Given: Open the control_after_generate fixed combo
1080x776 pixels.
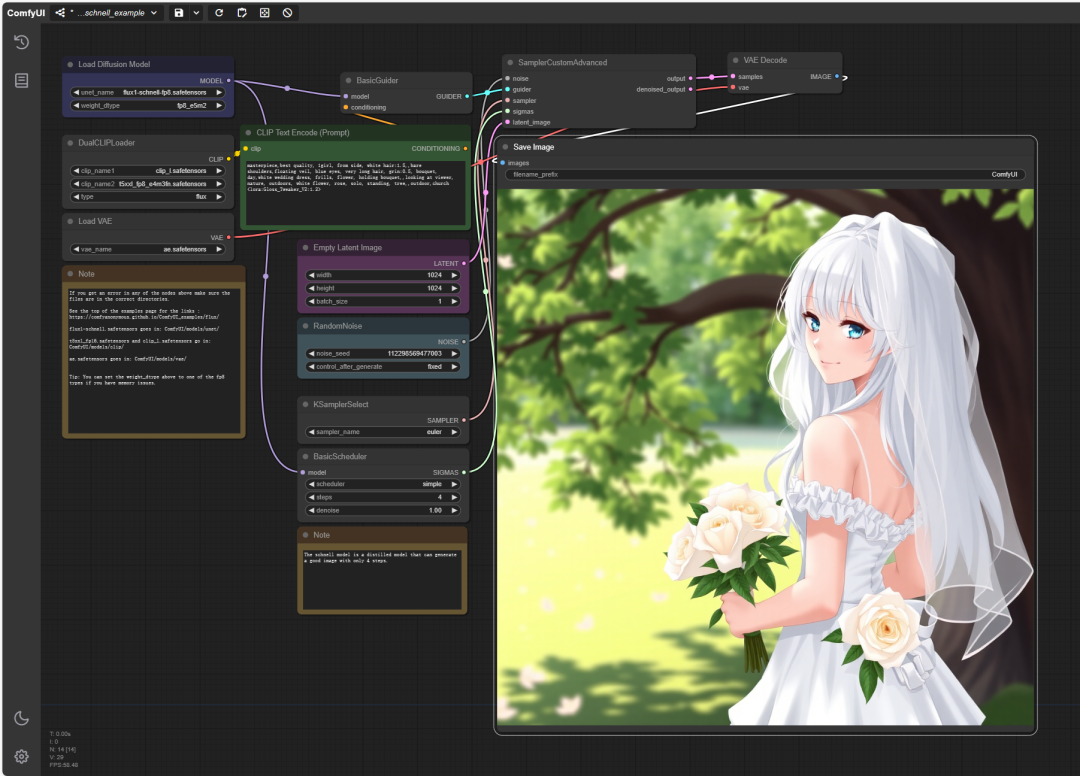Looking at the screenshot, I should point(383,366).
